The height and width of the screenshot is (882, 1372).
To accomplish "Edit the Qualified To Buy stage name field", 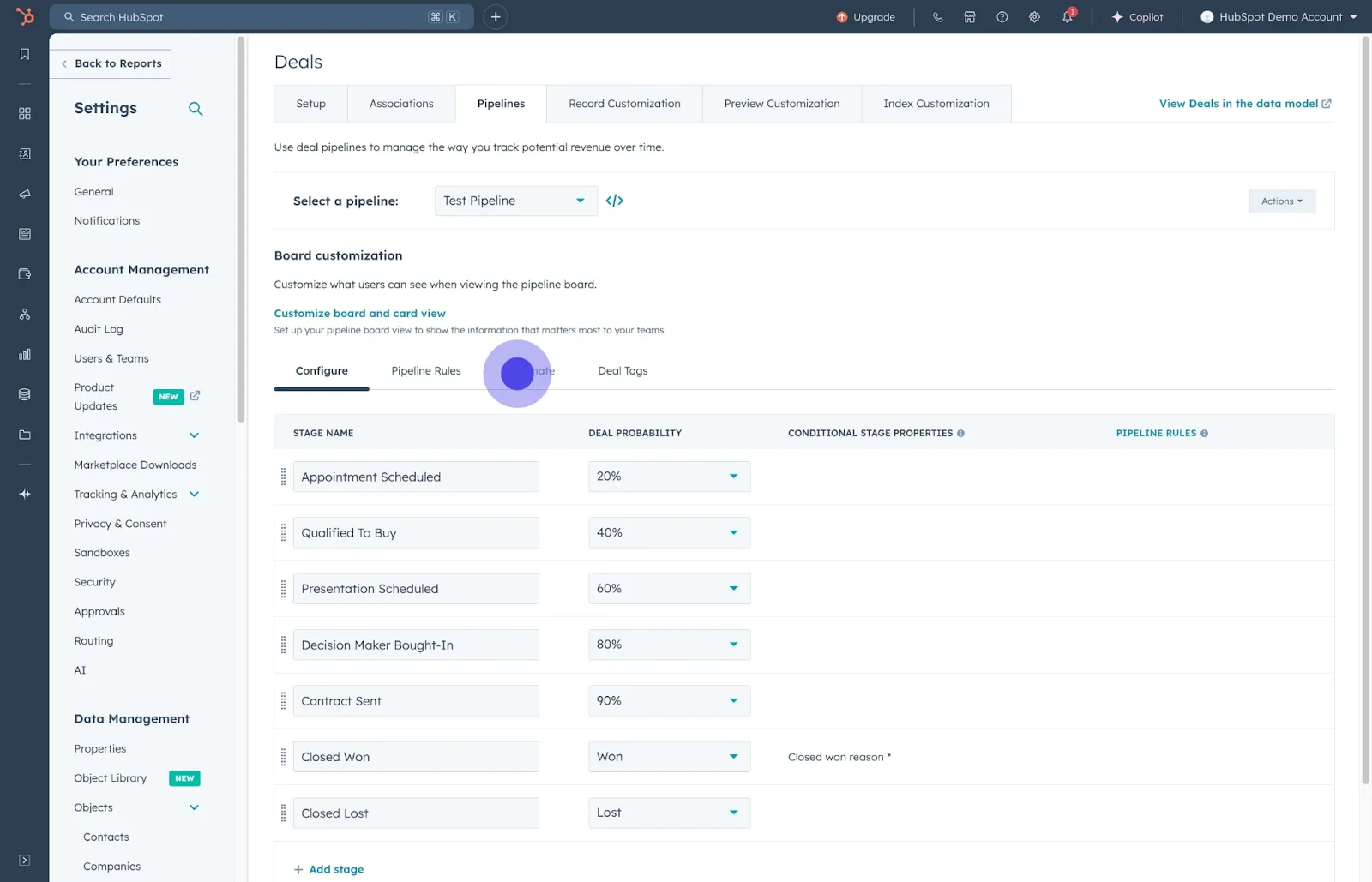I will click(x=416, y=532).
